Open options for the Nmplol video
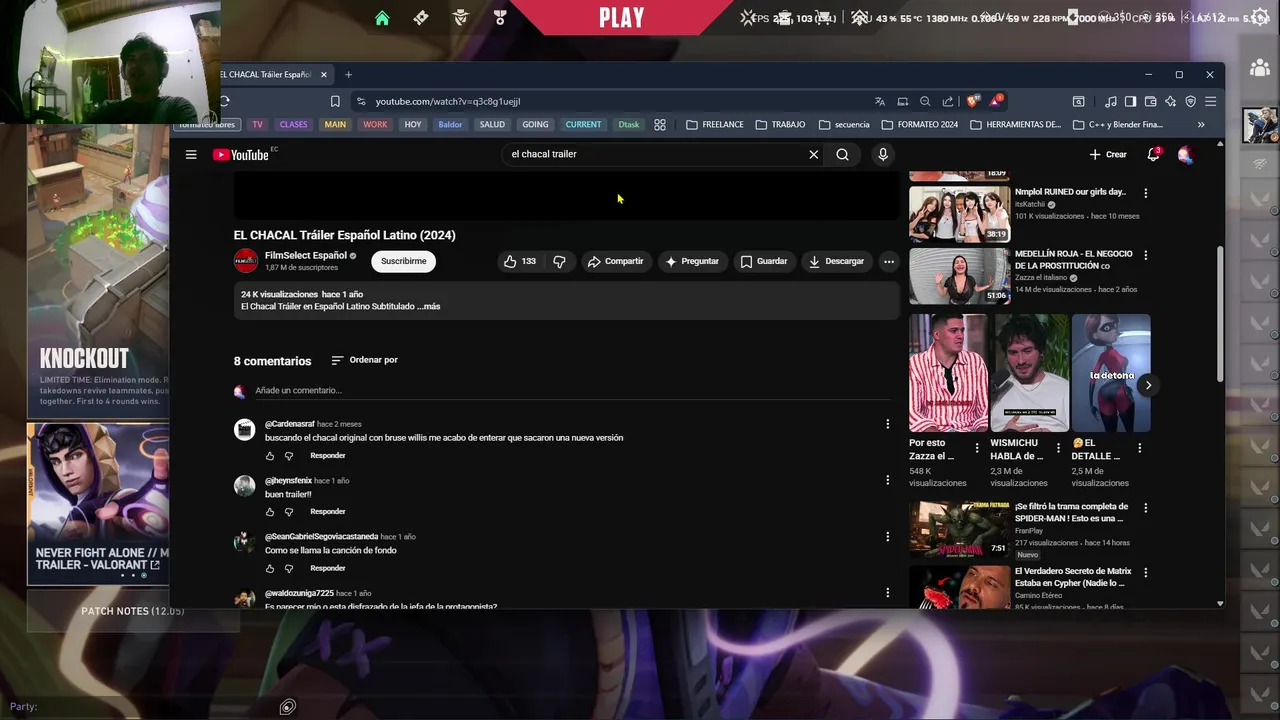This screenshot has height=720, width=1280. click(x=1146, y=193)
